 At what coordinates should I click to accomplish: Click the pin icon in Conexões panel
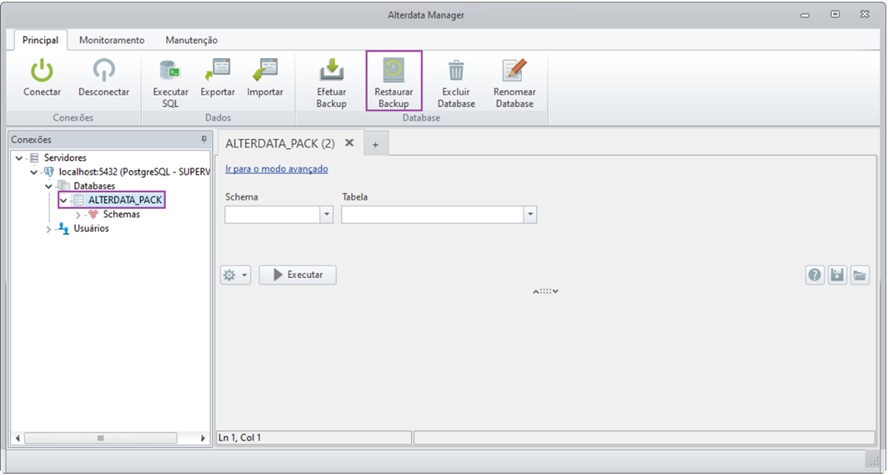pyautogui.click(x=204, y=139)
